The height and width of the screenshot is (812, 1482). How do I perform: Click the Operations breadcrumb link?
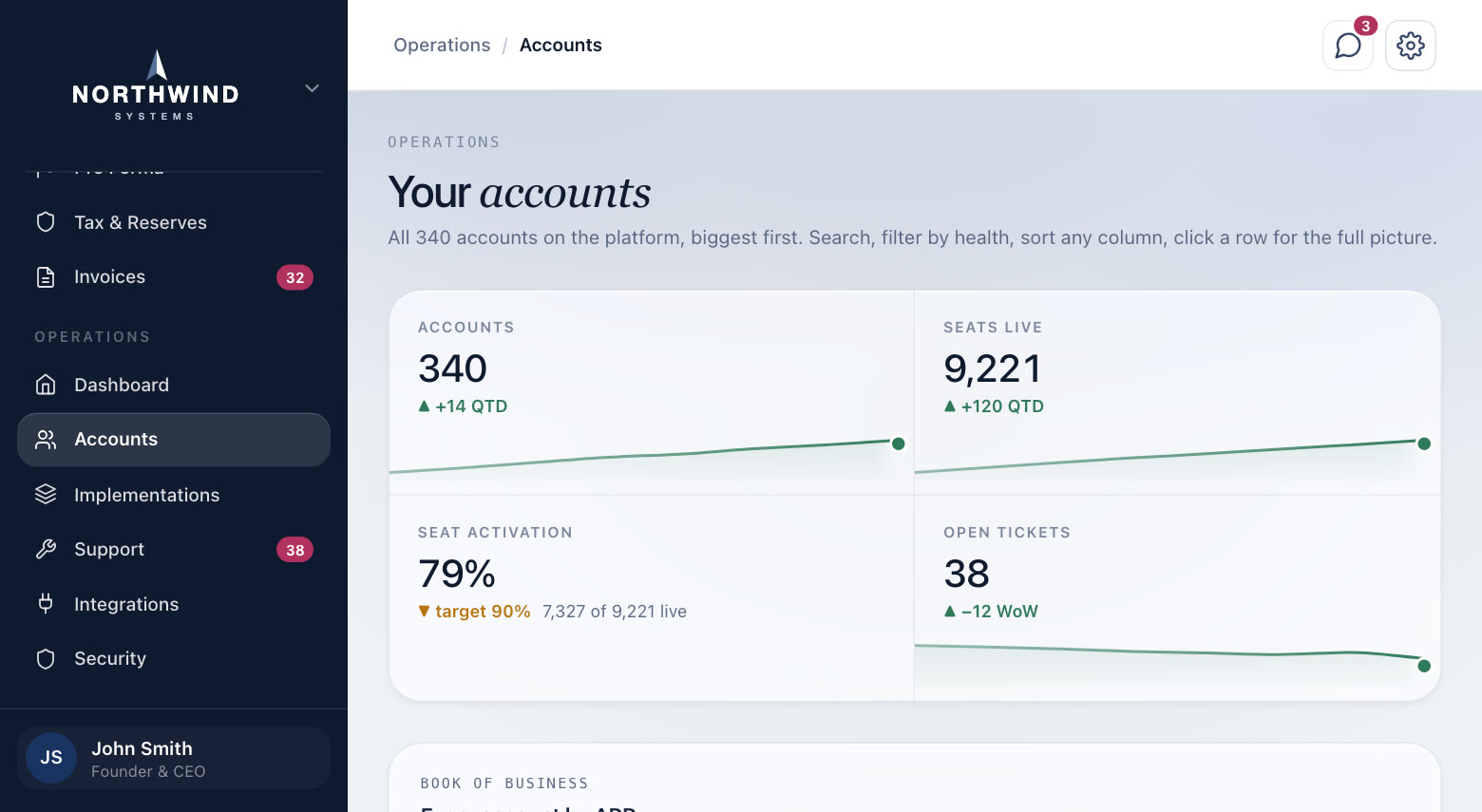pyautogui.click(x=442, y=46)
